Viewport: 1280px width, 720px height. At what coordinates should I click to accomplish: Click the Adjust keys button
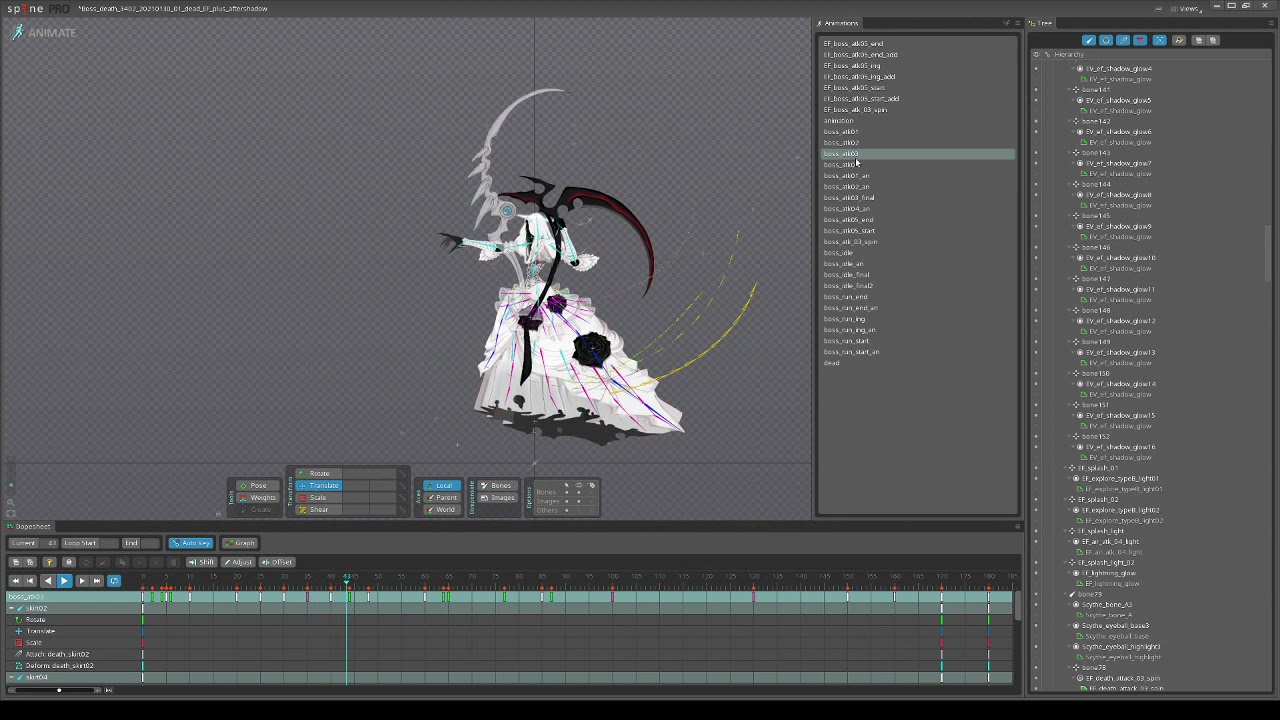pos(240,562)
